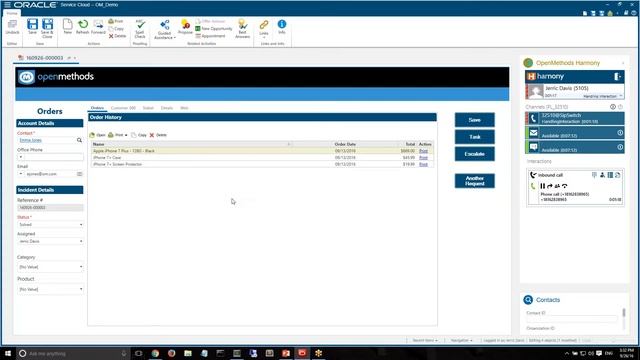Transfer the inbound call with arrow icon
The image size is (640, 360).
point(550,186)
